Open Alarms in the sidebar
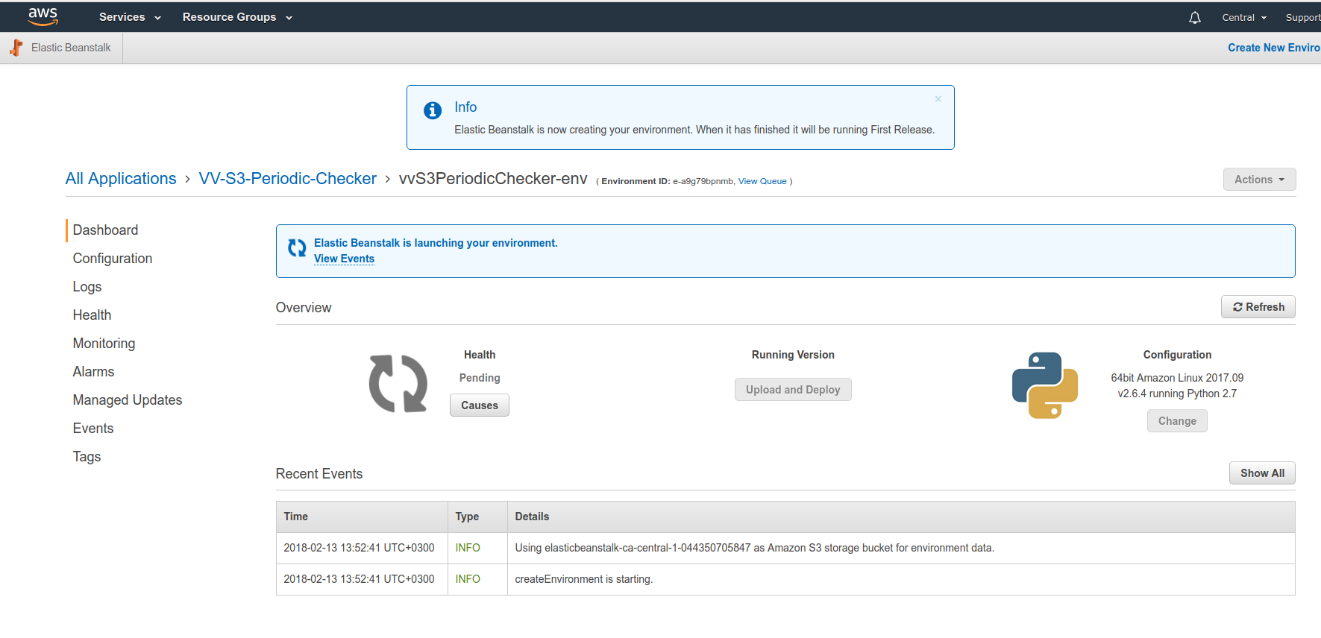This screenshot has width=1321, height=638. click(x=94, y=371)
